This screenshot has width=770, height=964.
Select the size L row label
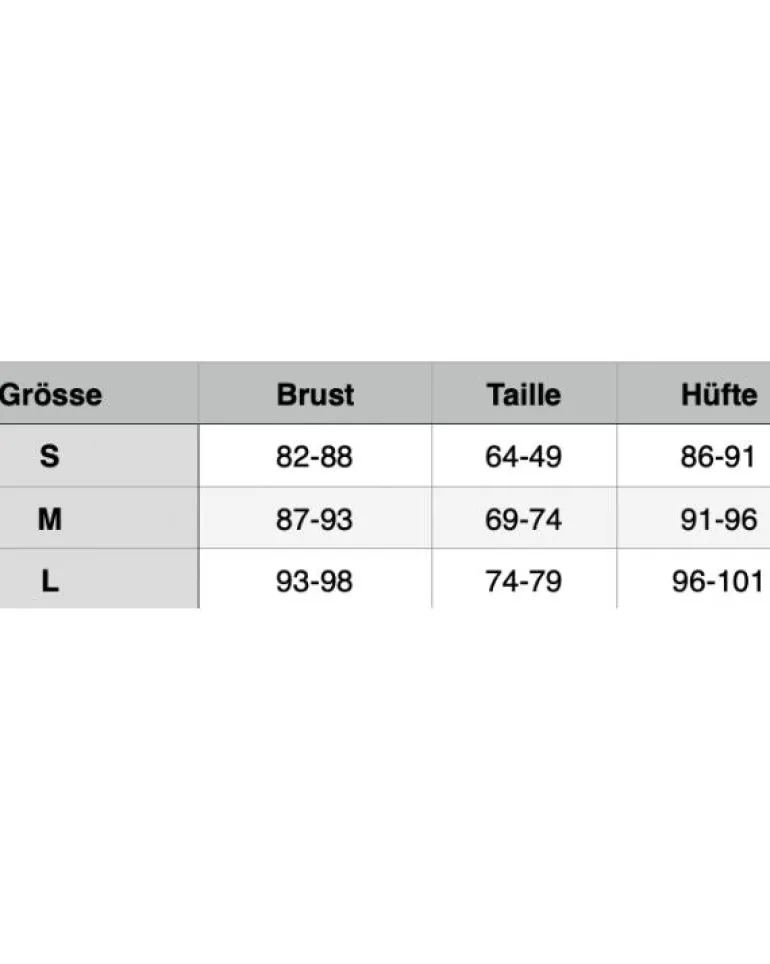pyautogui.click(x=99, y=579)
